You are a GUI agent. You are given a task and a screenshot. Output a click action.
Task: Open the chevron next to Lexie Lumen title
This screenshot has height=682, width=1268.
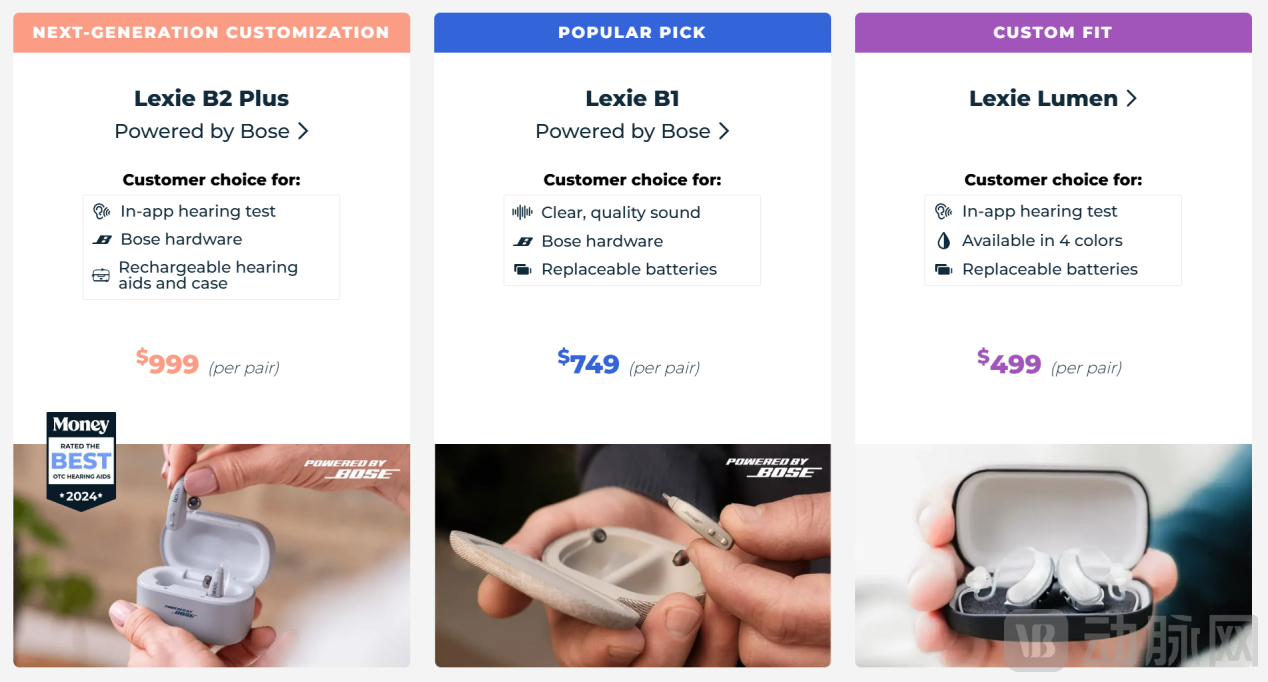(1132, 98)
